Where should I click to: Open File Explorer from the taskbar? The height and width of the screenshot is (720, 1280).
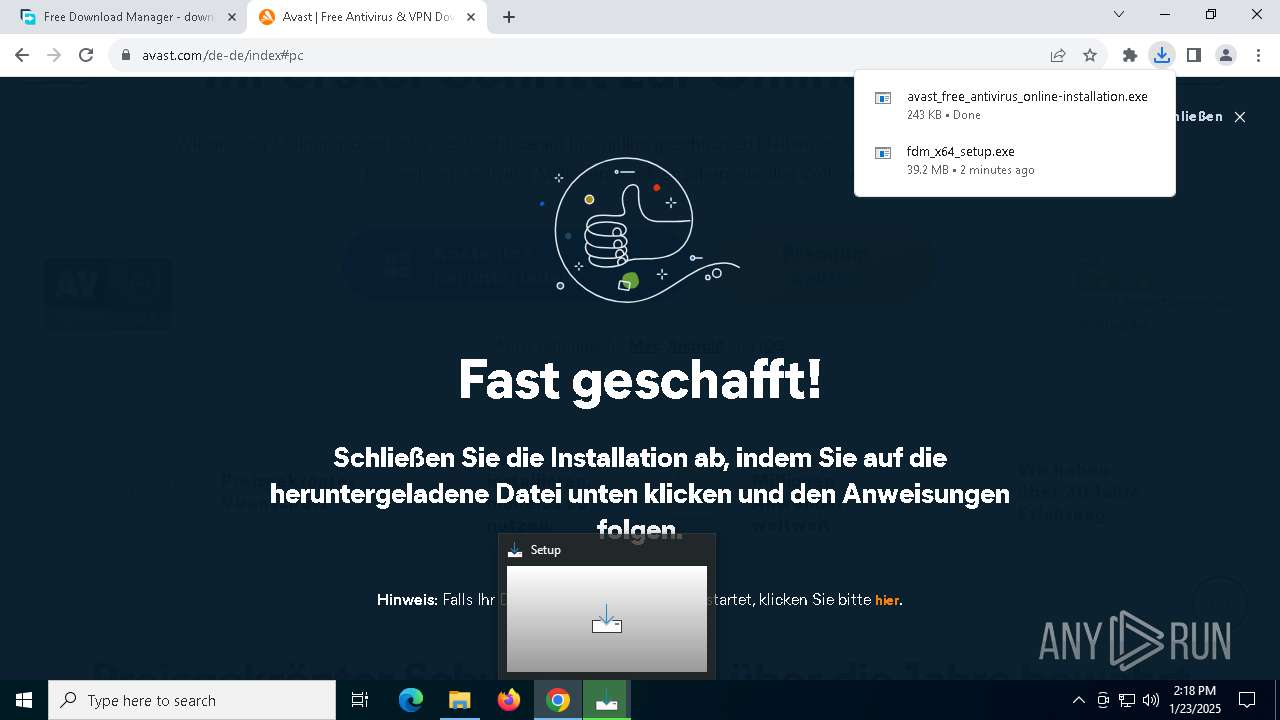(x=459, y=700)
